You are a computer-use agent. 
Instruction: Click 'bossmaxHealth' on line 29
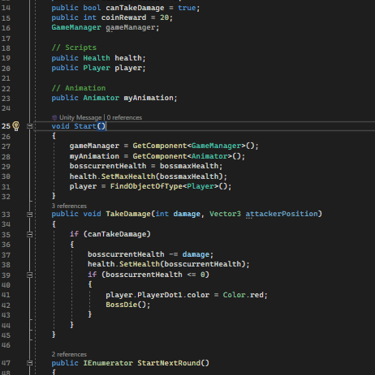coord(189,166)
